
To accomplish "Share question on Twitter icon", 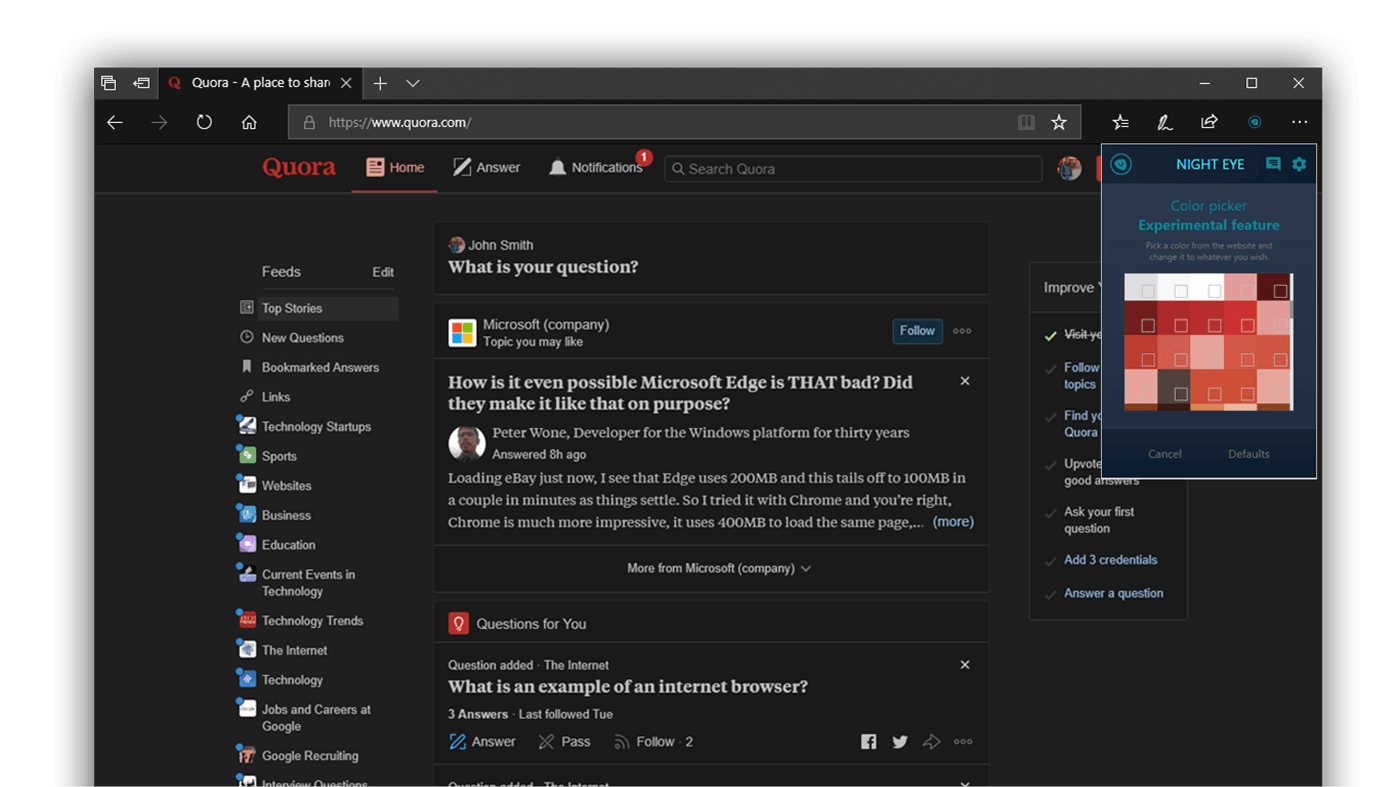I will pos(900,742).
